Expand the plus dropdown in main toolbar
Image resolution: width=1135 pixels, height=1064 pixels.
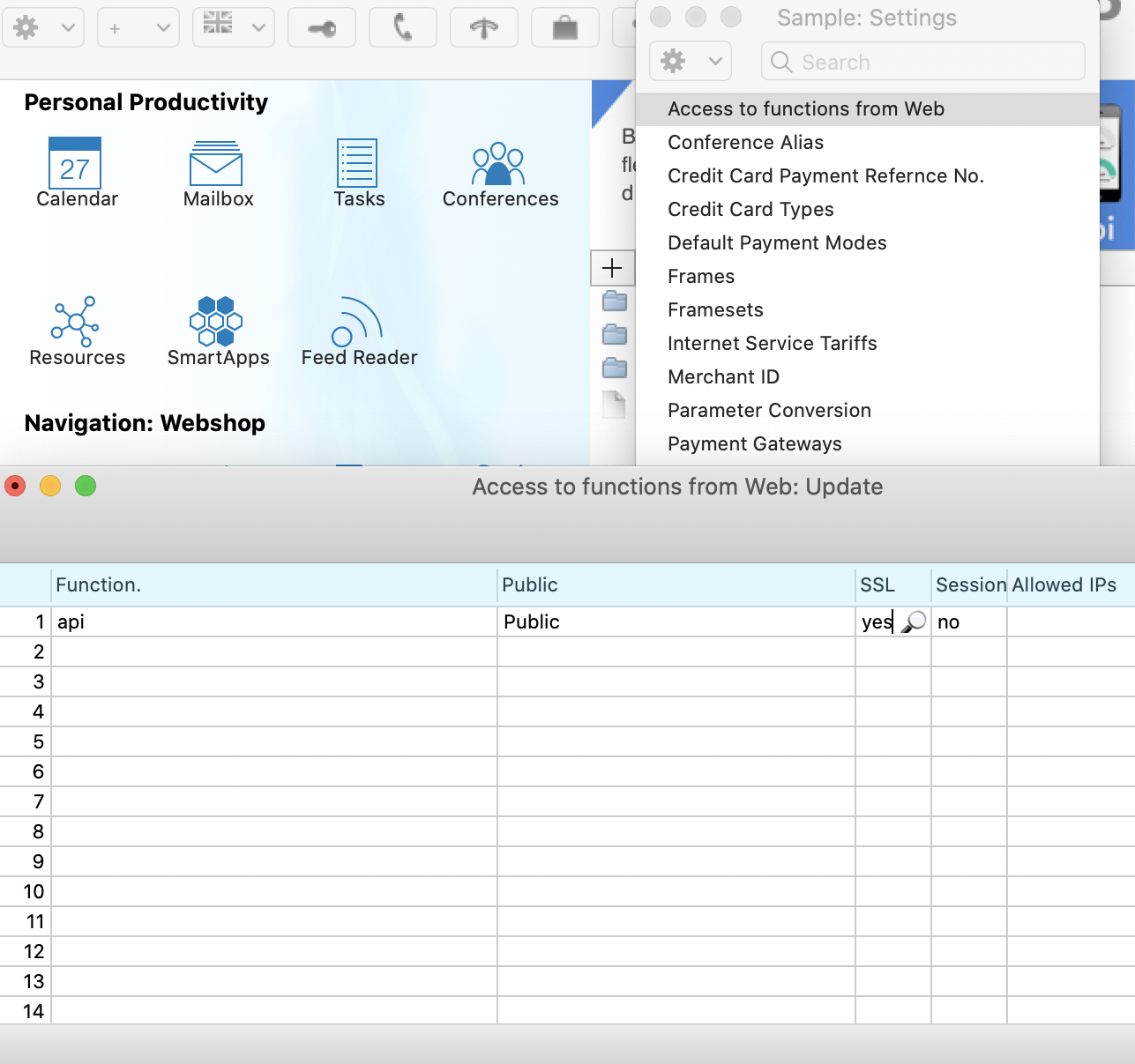tap(138, 28)
